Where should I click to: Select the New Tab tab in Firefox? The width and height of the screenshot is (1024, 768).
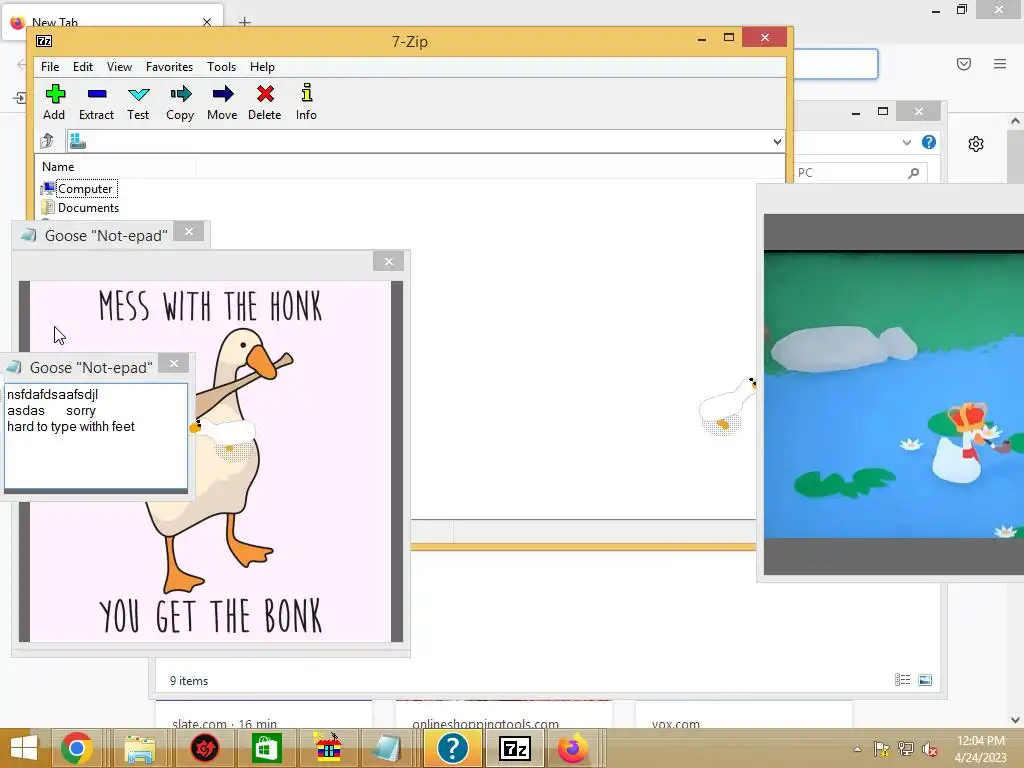click(112, 22)
